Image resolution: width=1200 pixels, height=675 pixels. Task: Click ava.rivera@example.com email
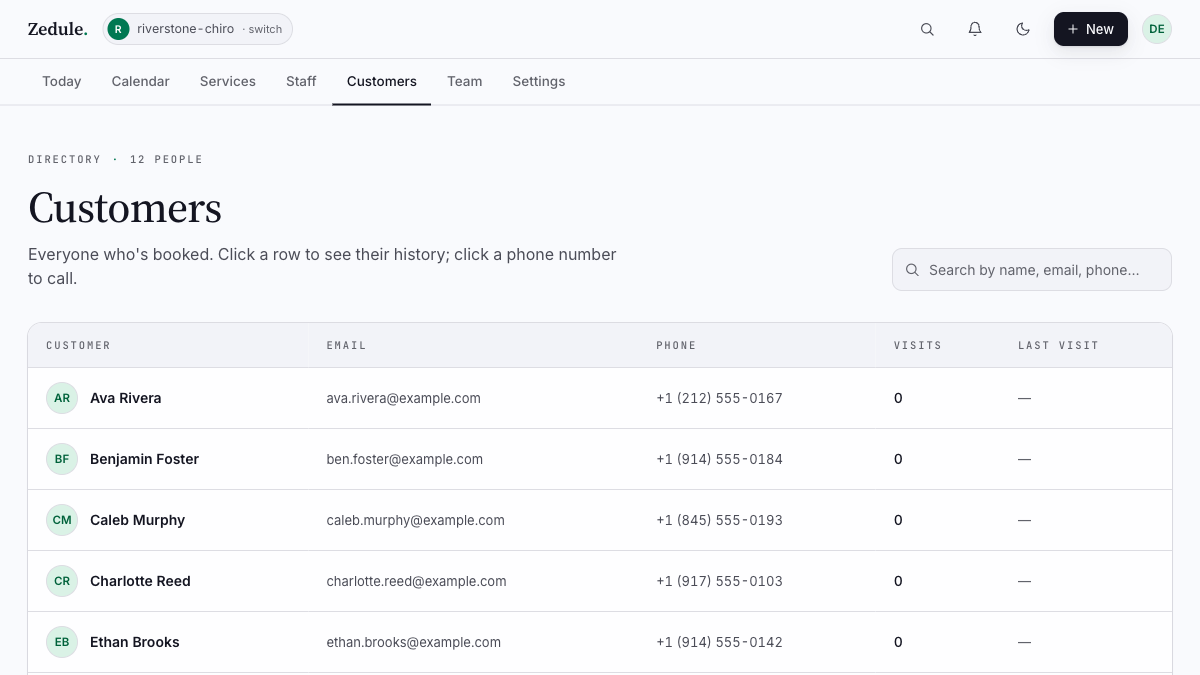coord(403,398)
